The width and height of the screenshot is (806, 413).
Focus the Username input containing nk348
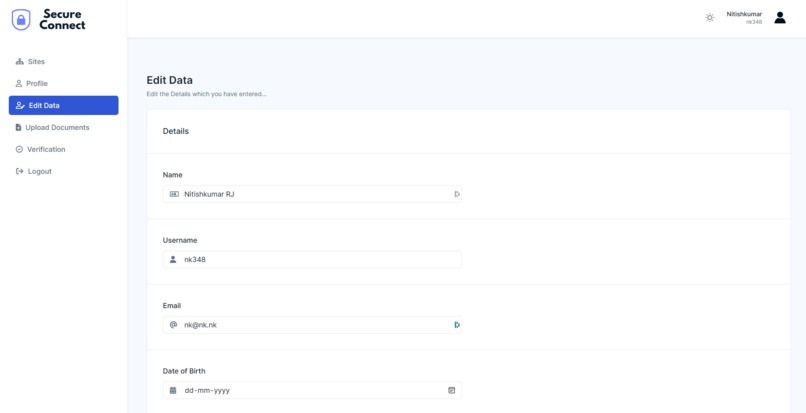click(312, 260)
